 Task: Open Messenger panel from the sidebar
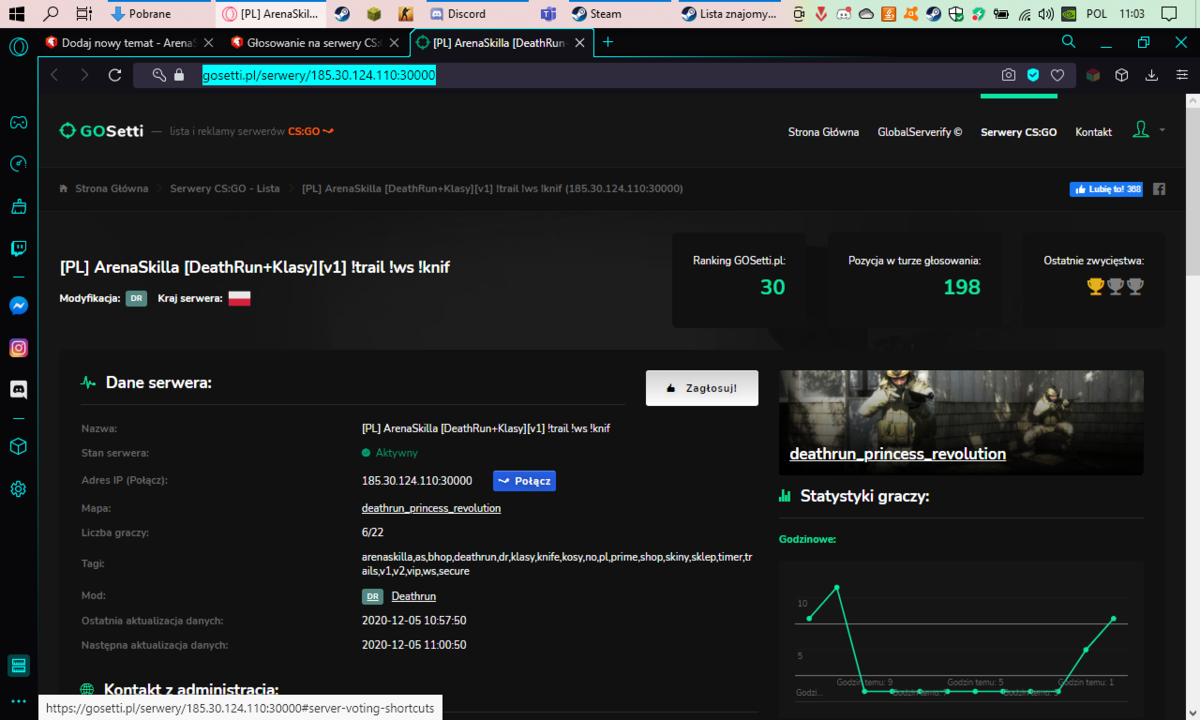tap(18, 306)
